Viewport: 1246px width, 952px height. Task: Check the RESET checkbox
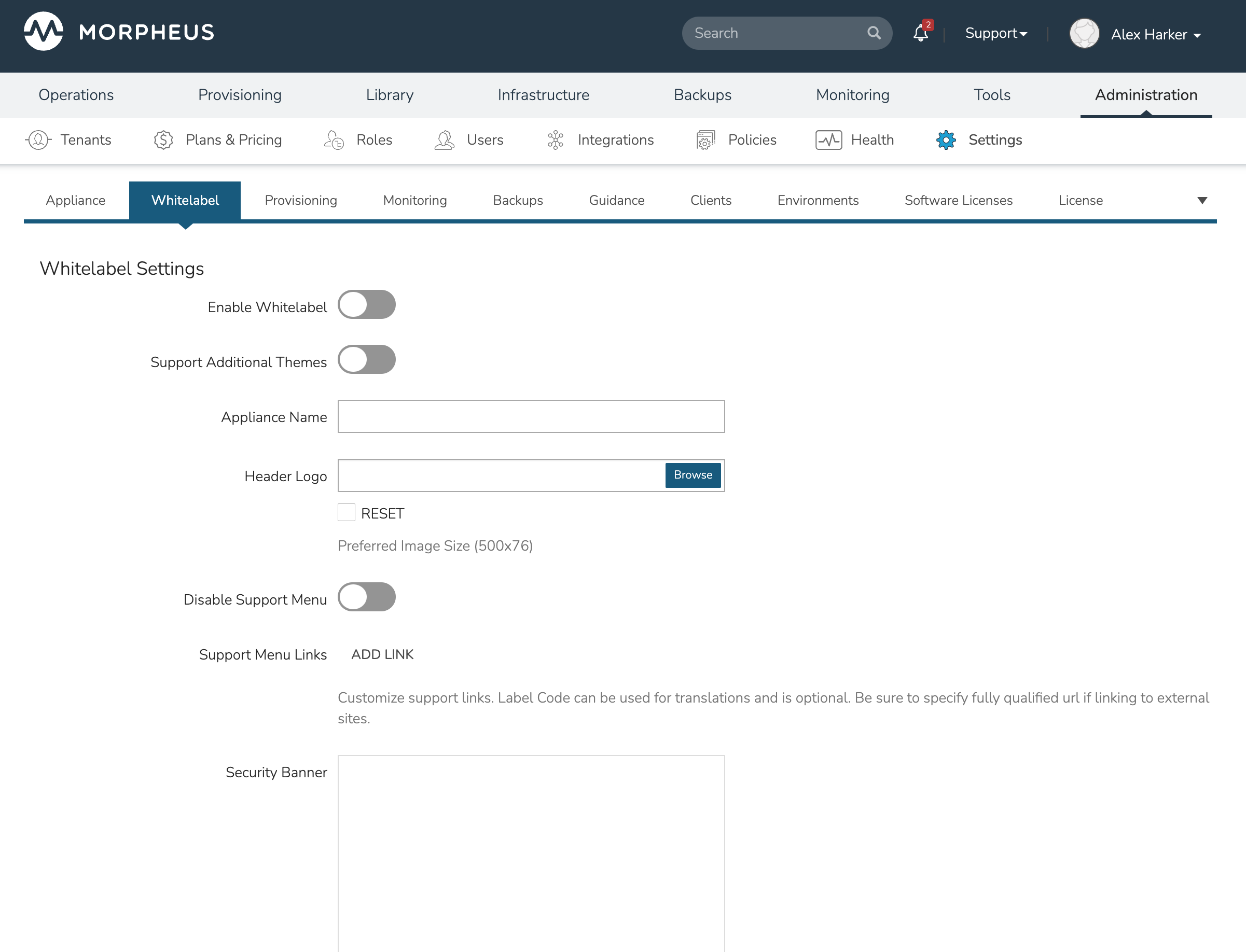347,512
